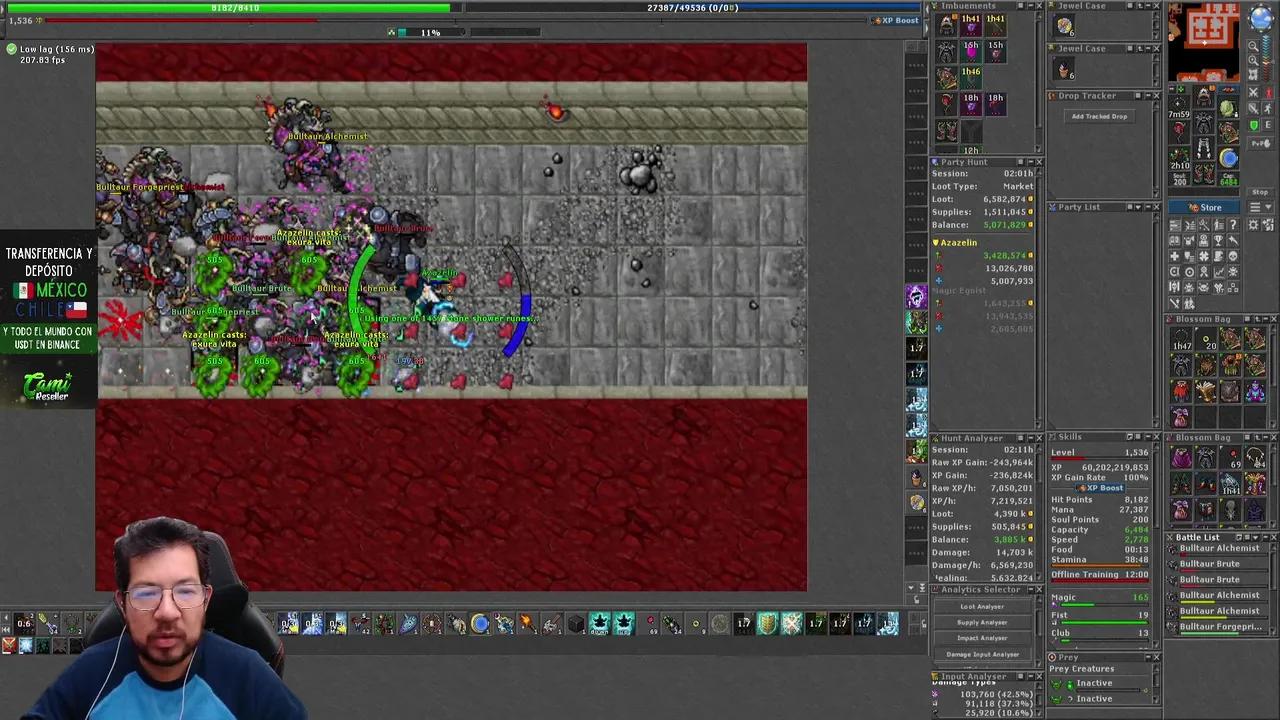
Task: Click the mana bar showing 27387/49536
Action: point(692,8)
